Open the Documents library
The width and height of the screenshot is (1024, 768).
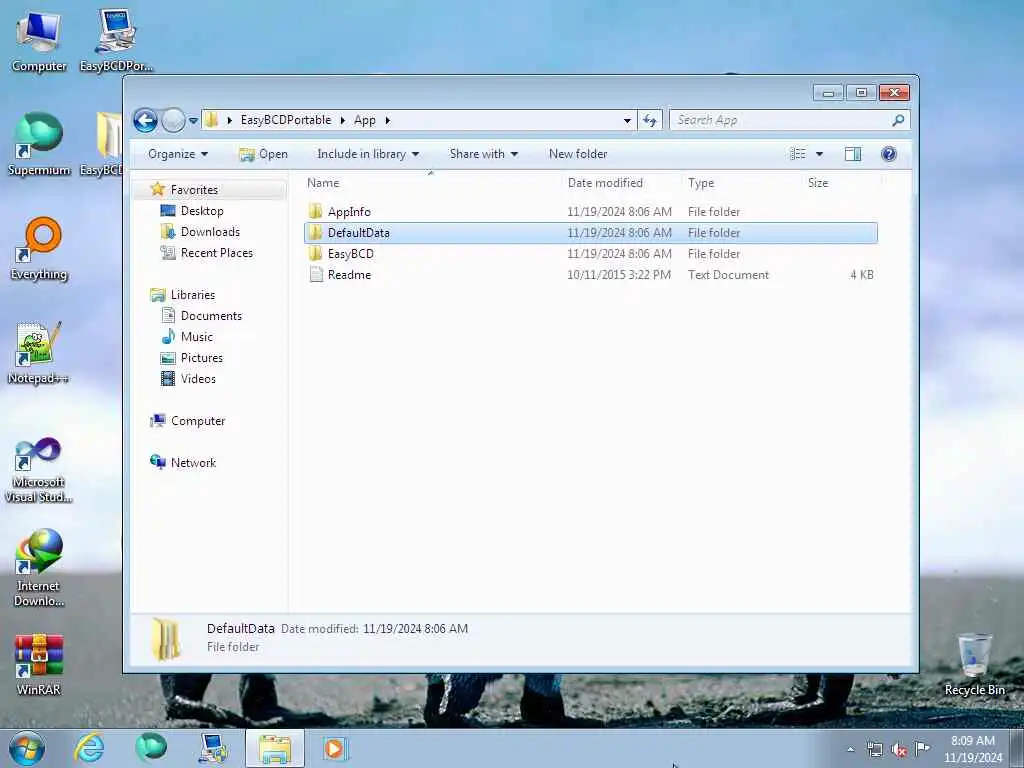[211, 316]
